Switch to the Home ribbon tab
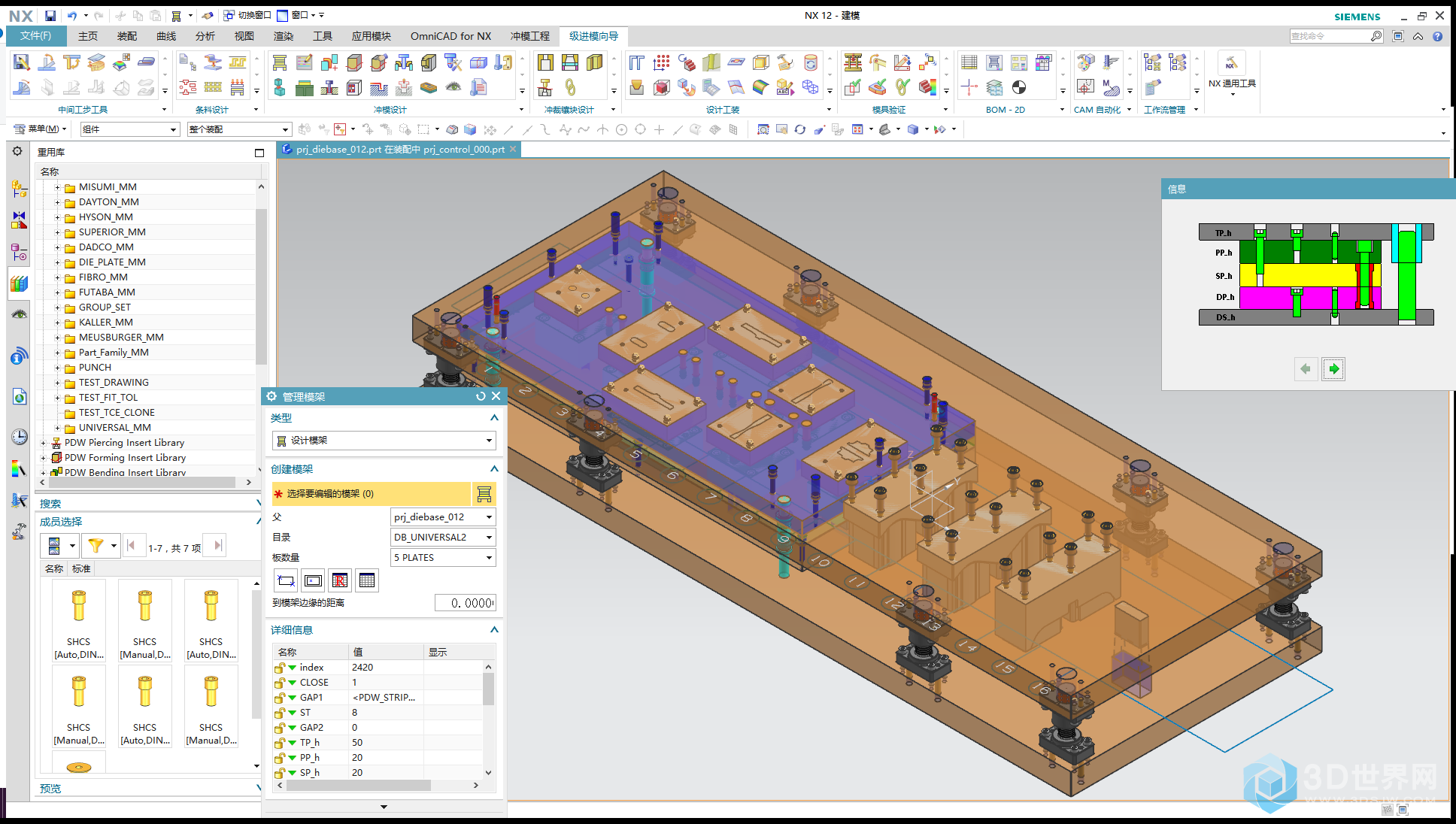 (88, 36)
